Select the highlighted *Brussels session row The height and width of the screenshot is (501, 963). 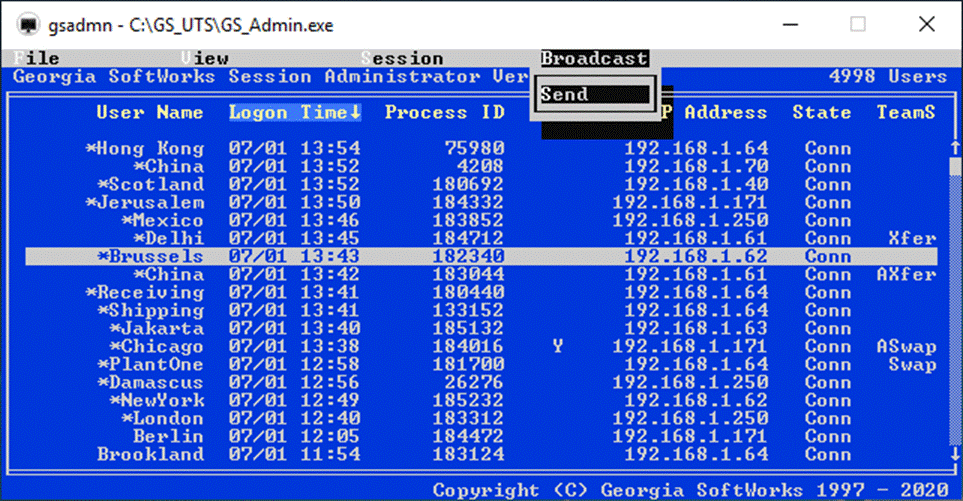pos(482,256)
